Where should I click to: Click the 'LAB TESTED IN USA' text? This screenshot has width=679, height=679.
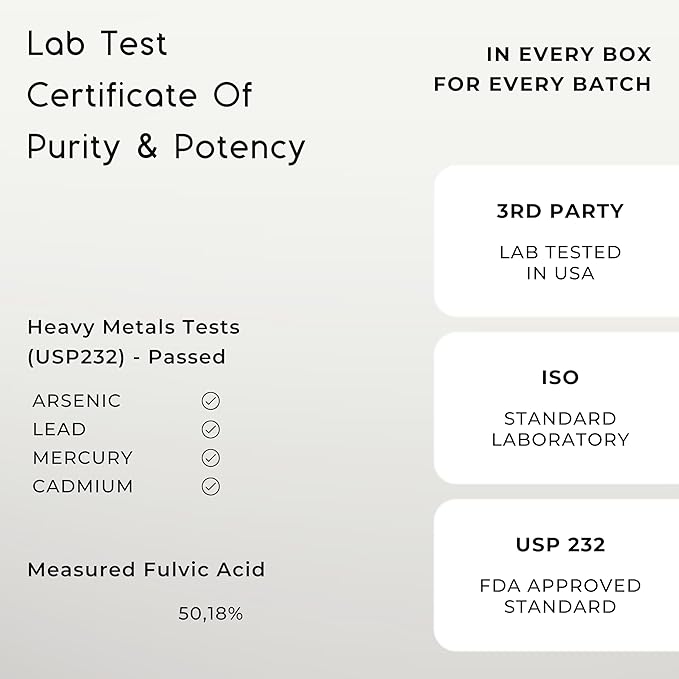(560, 263)
